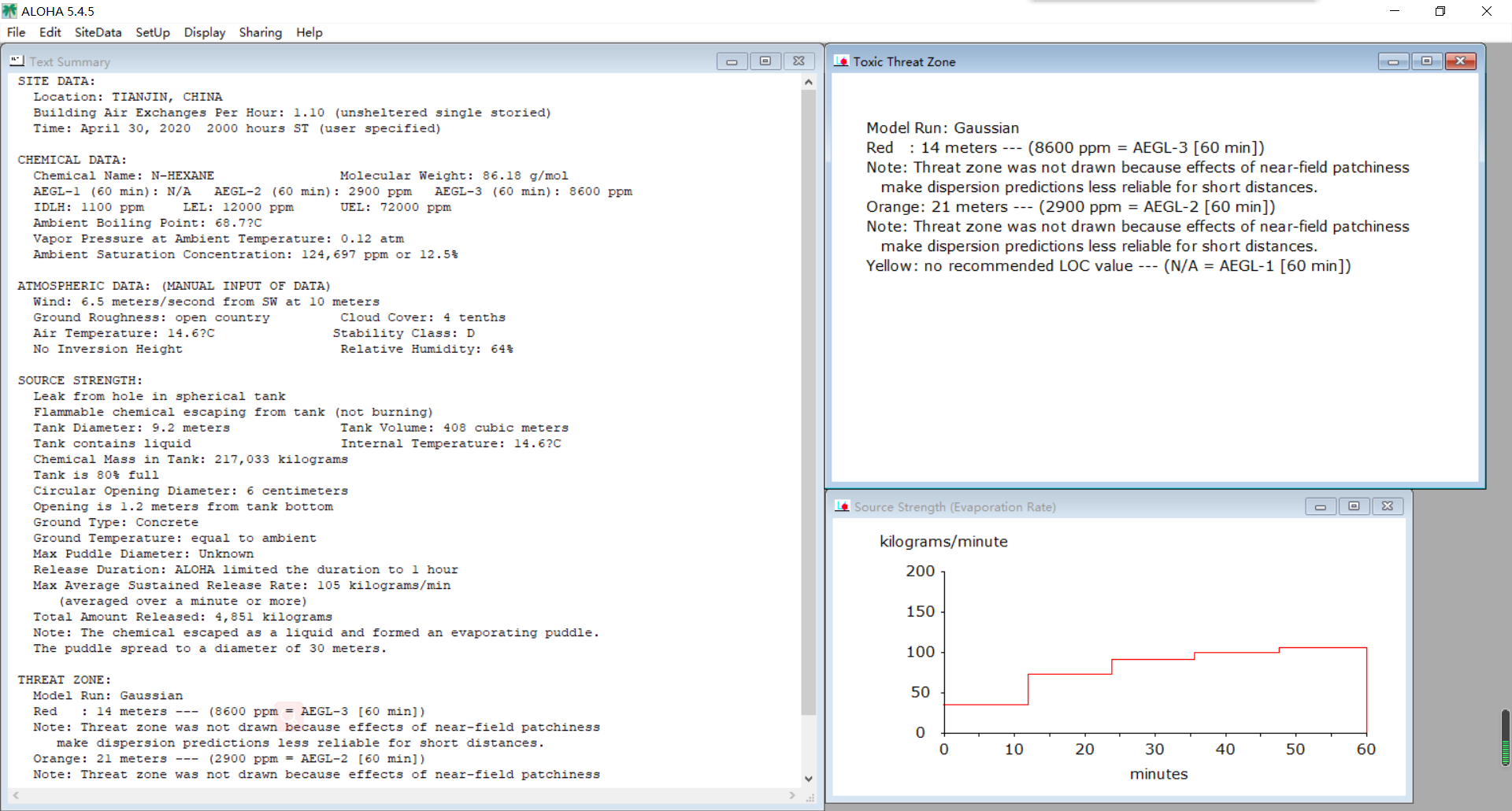The image size is (1512, 811).
Task: Click scroll-right arrow in Text Summary
Action: click(792, 796)
